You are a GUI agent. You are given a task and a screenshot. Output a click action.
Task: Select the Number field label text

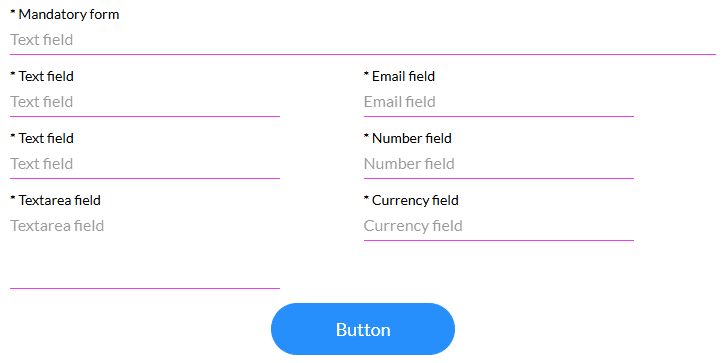412,138
